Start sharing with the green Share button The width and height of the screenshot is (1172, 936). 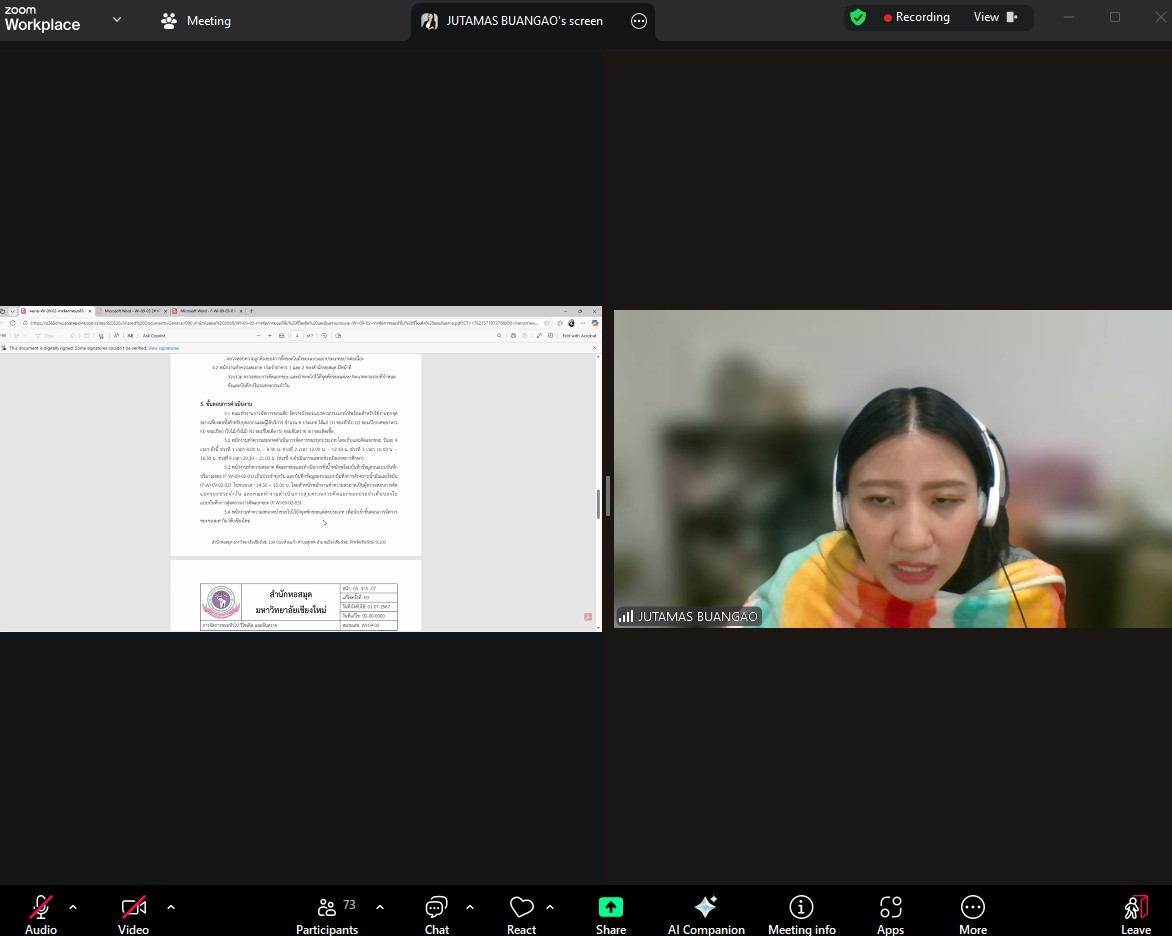tap(610, 908)
